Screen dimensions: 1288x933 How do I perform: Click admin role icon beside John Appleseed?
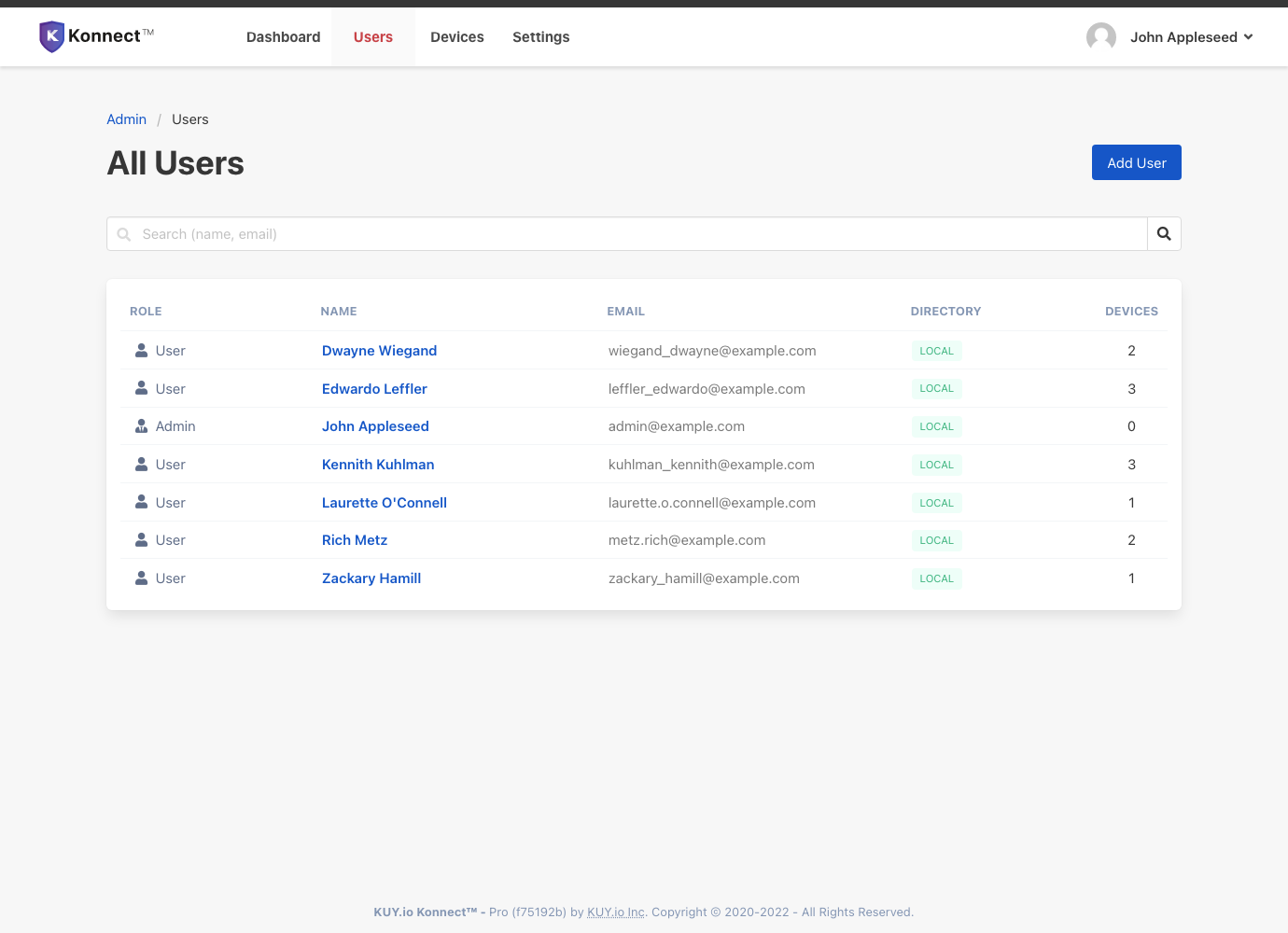(x=142, y=426)
